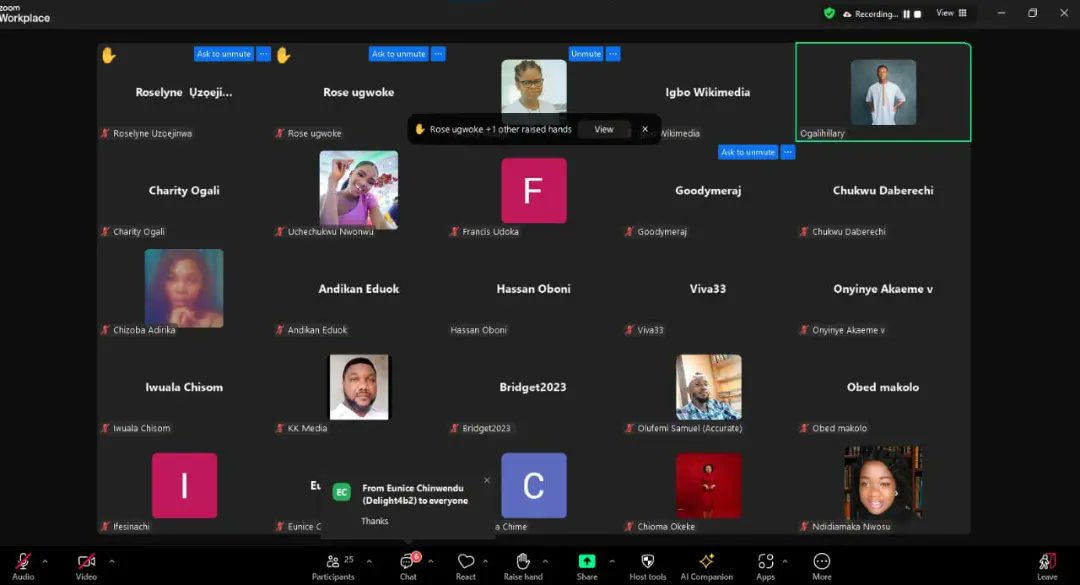Image resolution: width=1080 pixels, height=585 pixels.
Task: Close the Eunice Chinwendu chat popup
Action: click(x=487, y=480)
